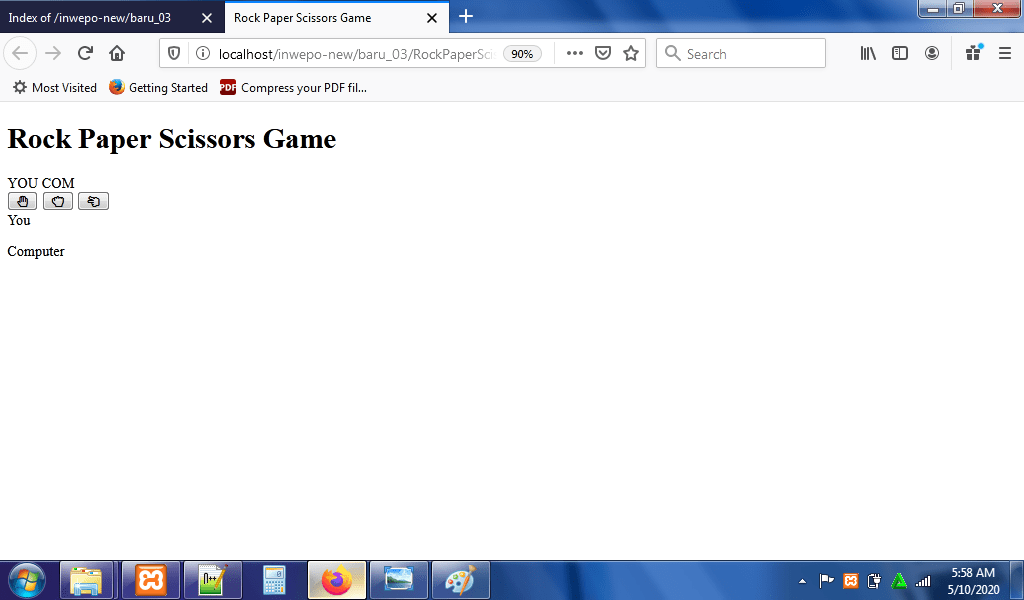1024x600 pixels.
Task: Open Firefox account menu
Action: pos(932,54)
